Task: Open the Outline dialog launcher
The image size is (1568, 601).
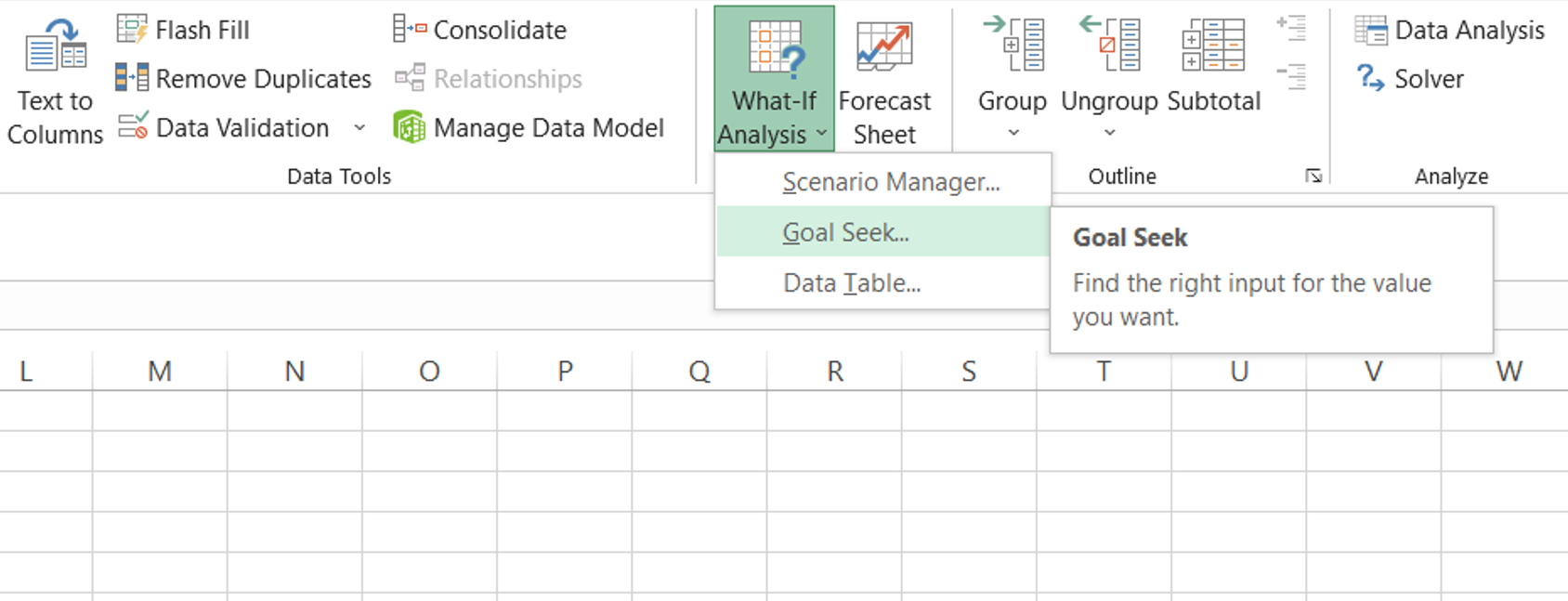Action: (1313, 176)
